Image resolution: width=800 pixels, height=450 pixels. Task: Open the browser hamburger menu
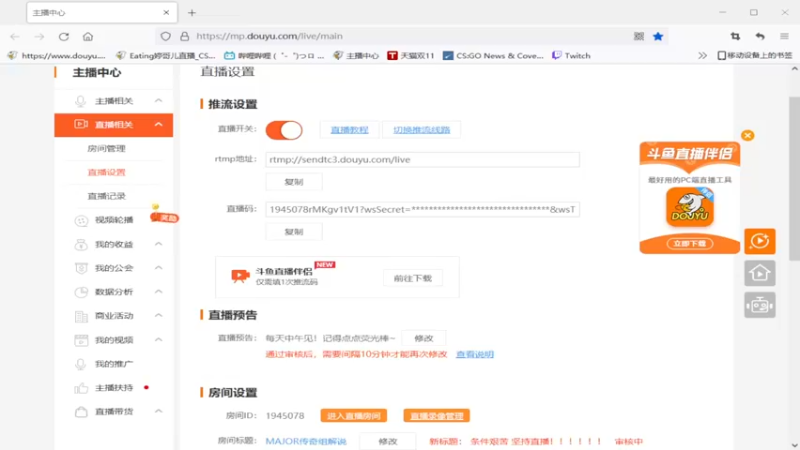click(785, 36)
